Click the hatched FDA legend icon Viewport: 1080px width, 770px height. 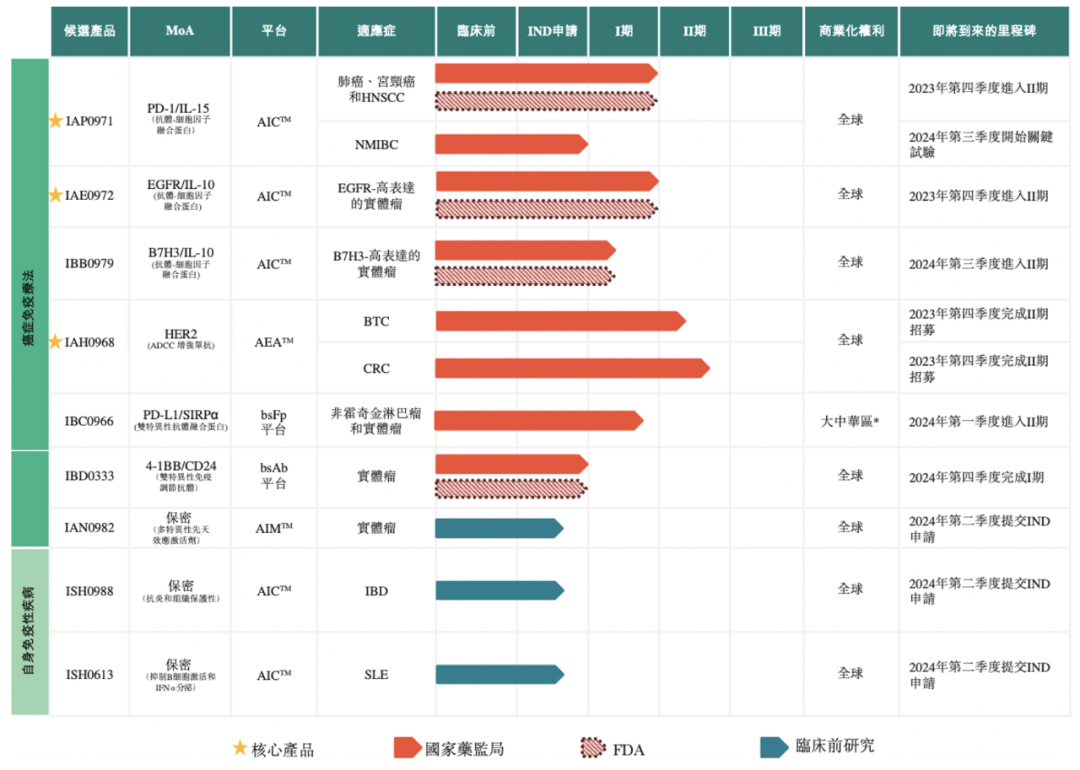[x=593, y=748]
